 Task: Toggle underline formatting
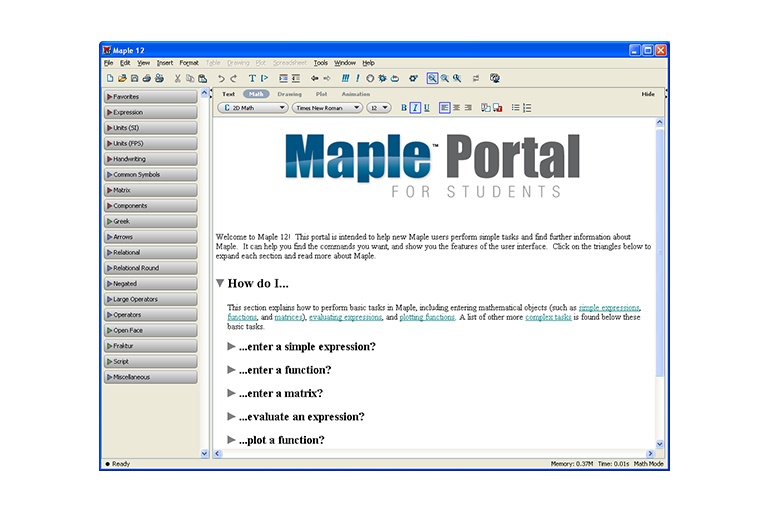click(427, 108)
